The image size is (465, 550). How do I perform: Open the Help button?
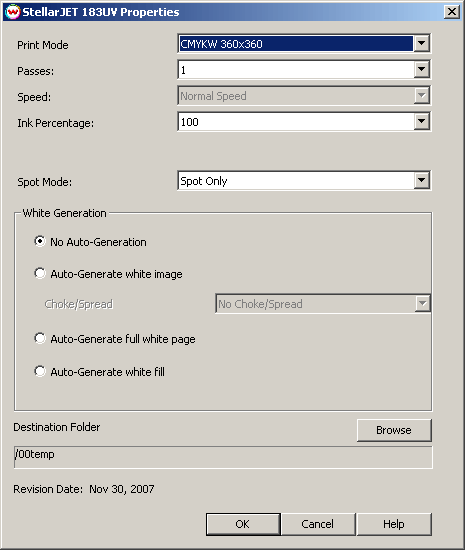tap(394, 524)
